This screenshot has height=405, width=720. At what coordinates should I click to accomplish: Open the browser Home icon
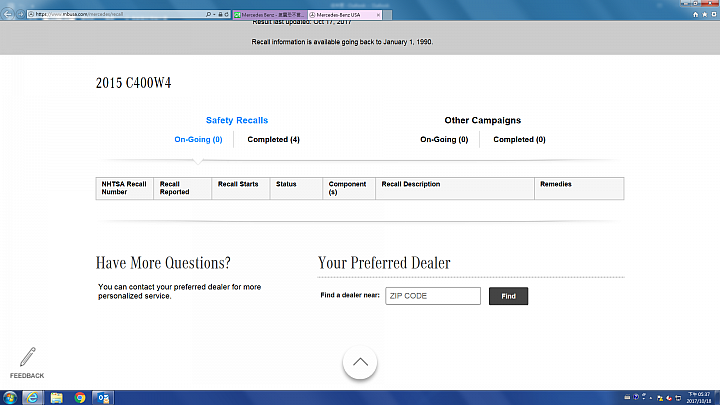tap(695, 15)
